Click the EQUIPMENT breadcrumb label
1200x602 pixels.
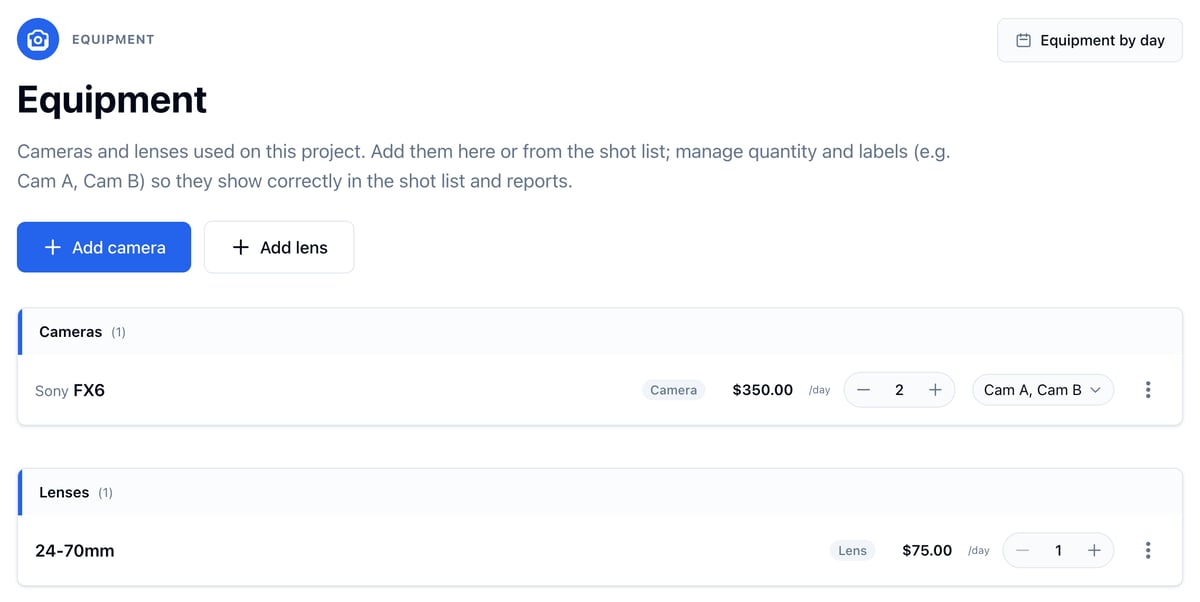(x=113, y=40)
